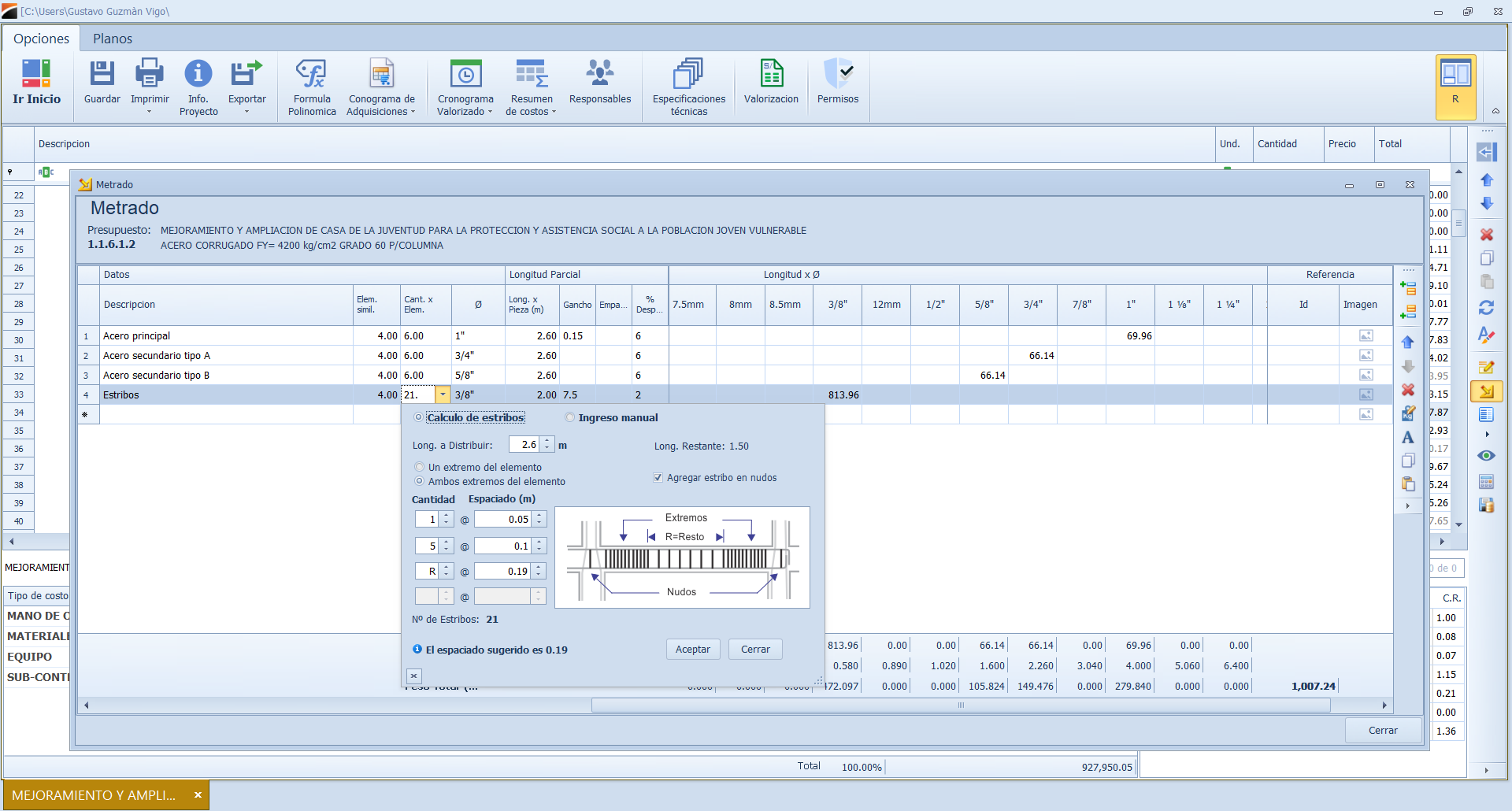Image resolution: width=1512 pixels, height=811 pixels.
Task: Click the Valorizacion icon
Action: pos(771,75)
